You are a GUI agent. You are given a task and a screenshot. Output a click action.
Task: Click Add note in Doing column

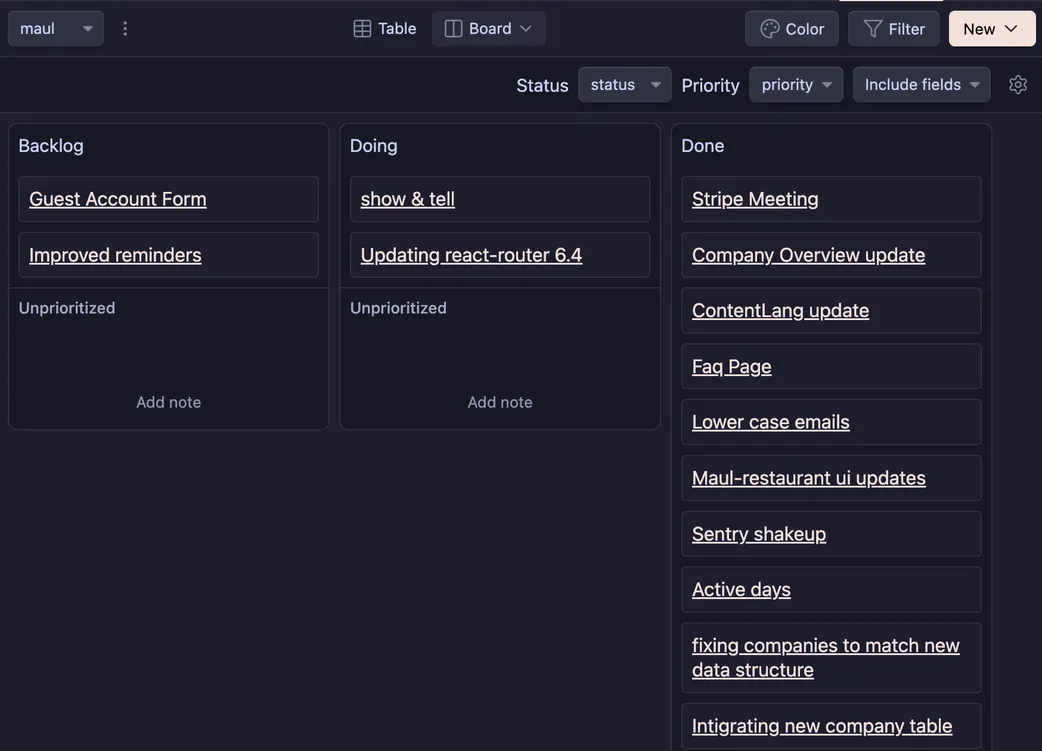click(x=500, y=402)
